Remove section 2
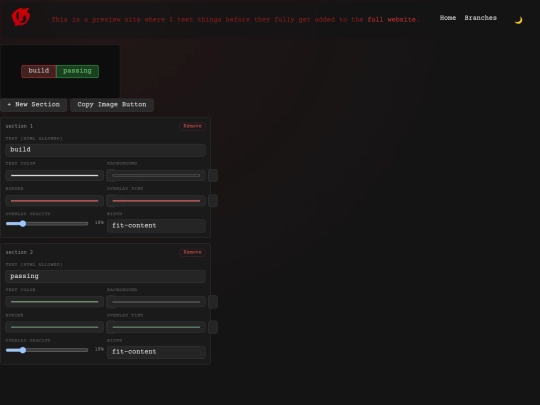 [193, 252]
